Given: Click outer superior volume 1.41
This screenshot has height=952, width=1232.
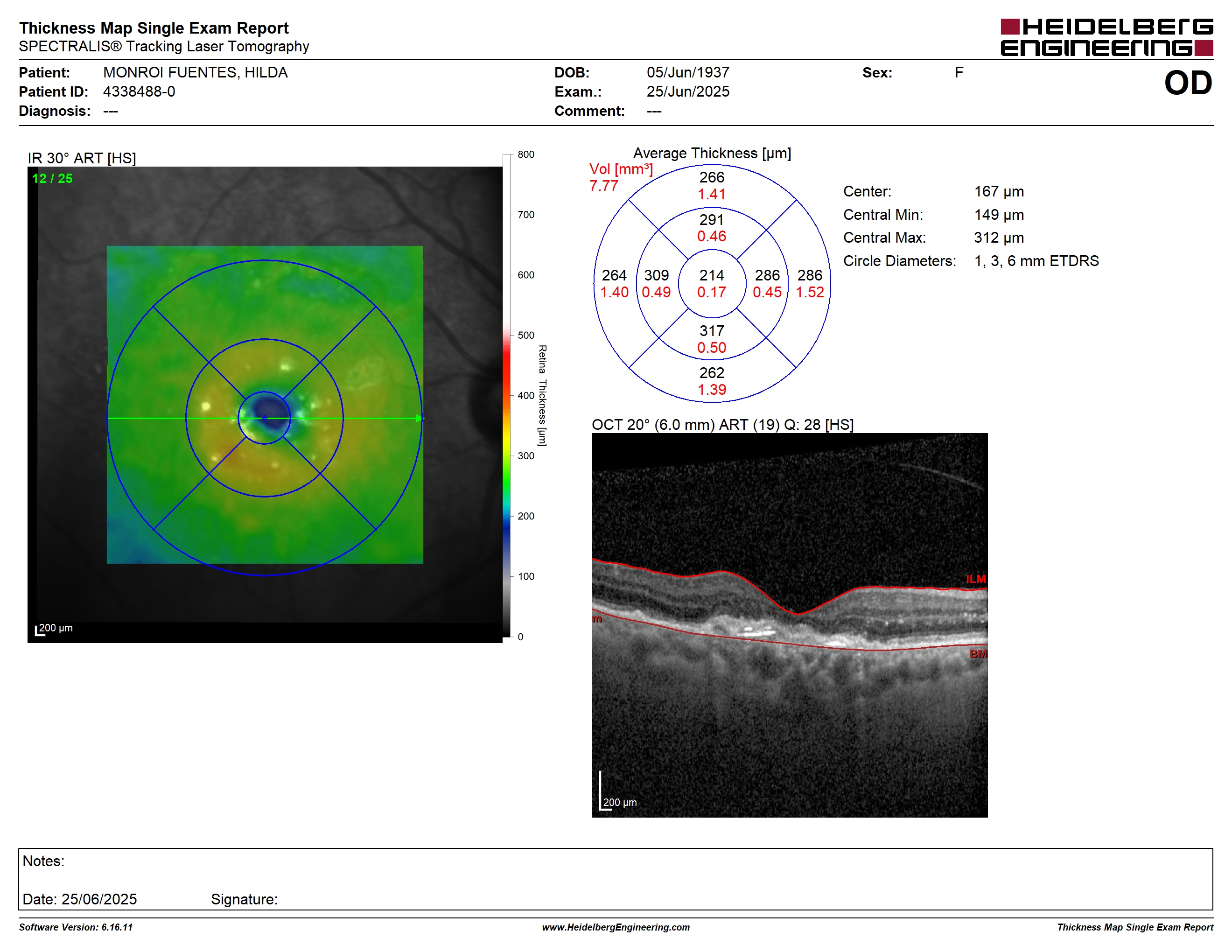Looking at the screenshot, I should pyautogui.click(x=711, y=194).
